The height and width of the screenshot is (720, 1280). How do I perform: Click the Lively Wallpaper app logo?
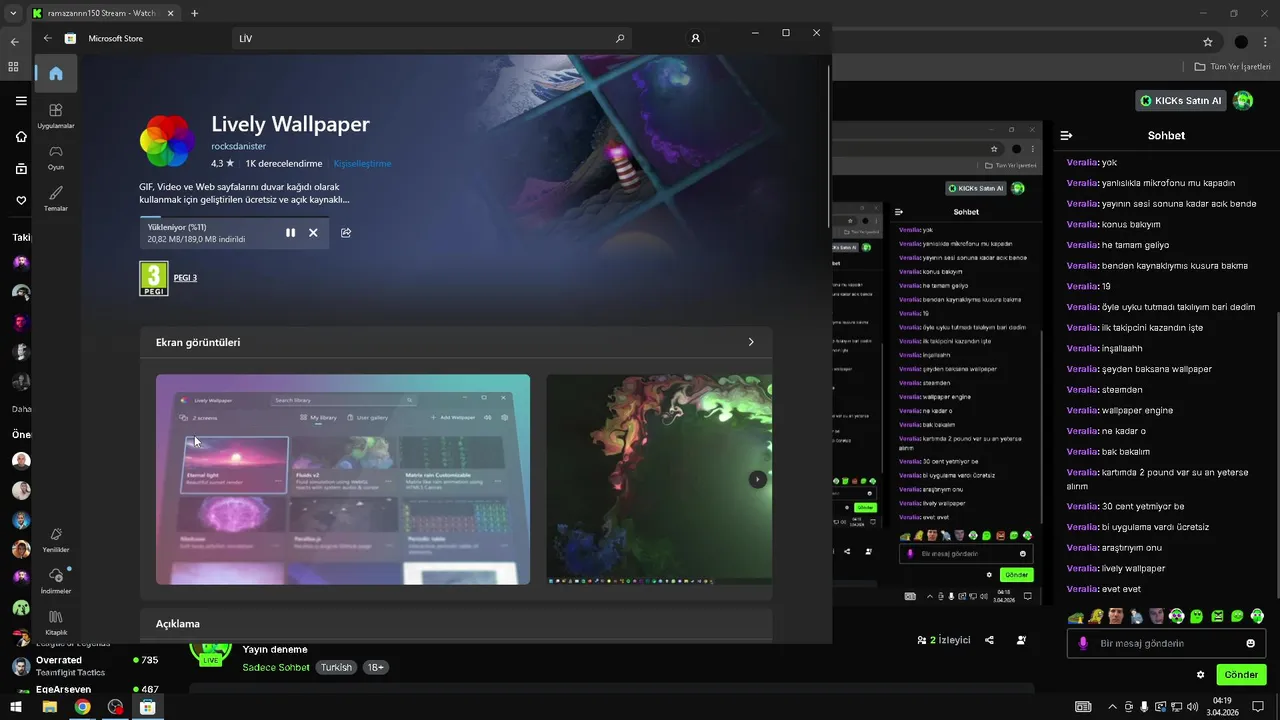pyautogui.click(x=167, y=140)
